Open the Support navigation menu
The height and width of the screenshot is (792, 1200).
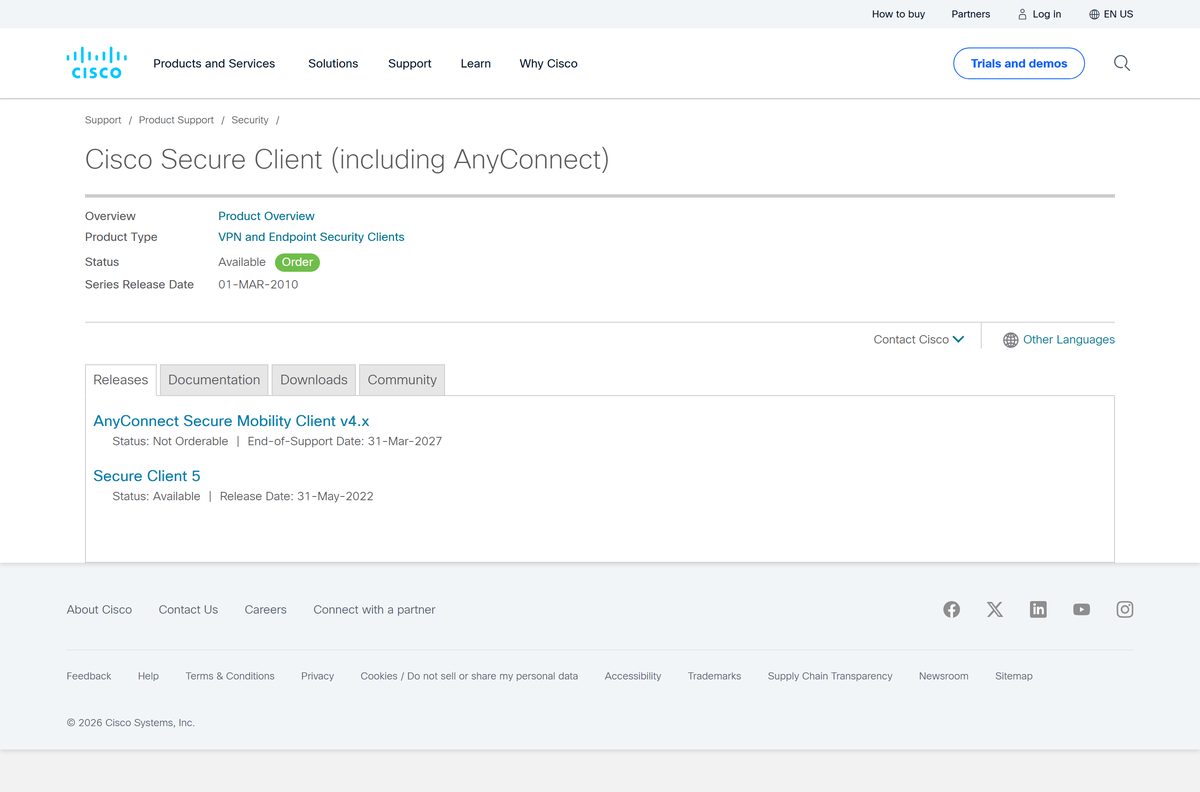pos(410,63)
